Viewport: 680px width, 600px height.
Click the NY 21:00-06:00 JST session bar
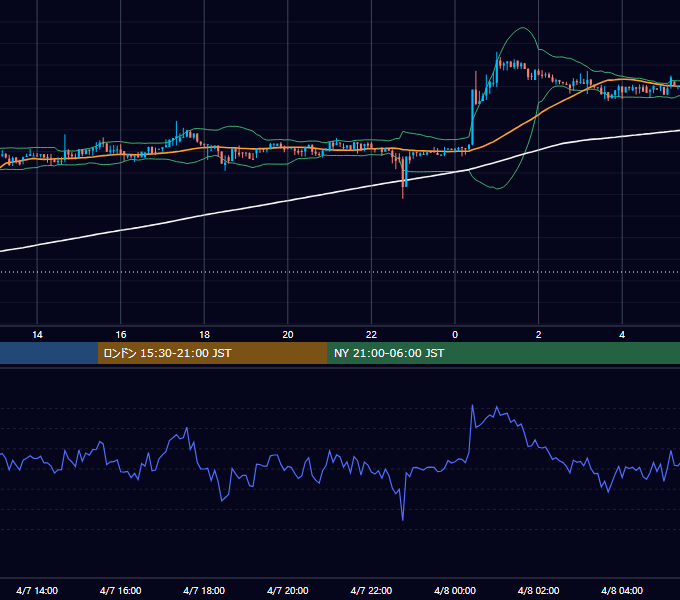tap(503, 353)
